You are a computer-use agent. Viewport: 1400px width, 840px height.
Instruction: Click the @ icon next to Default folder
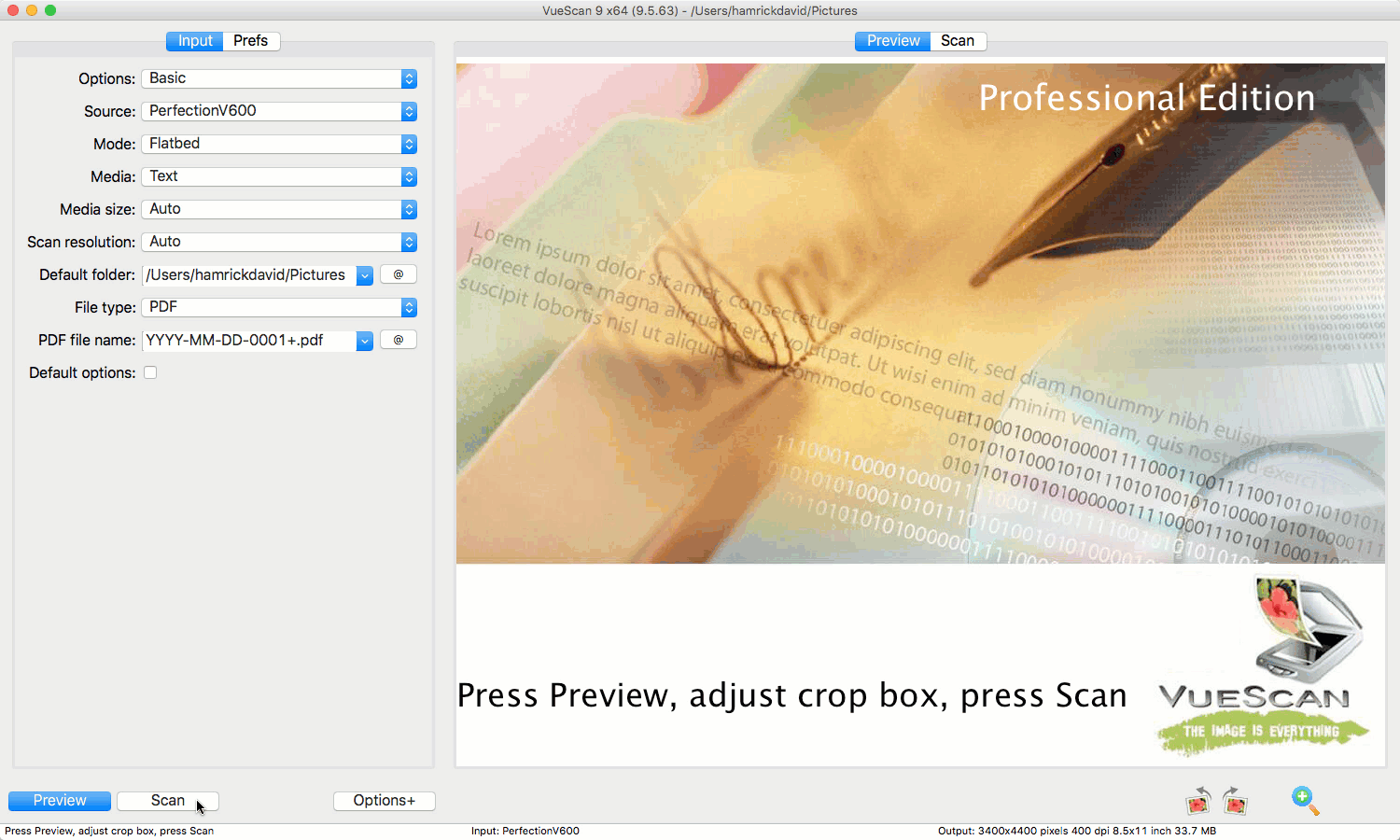tap(398, 273)
